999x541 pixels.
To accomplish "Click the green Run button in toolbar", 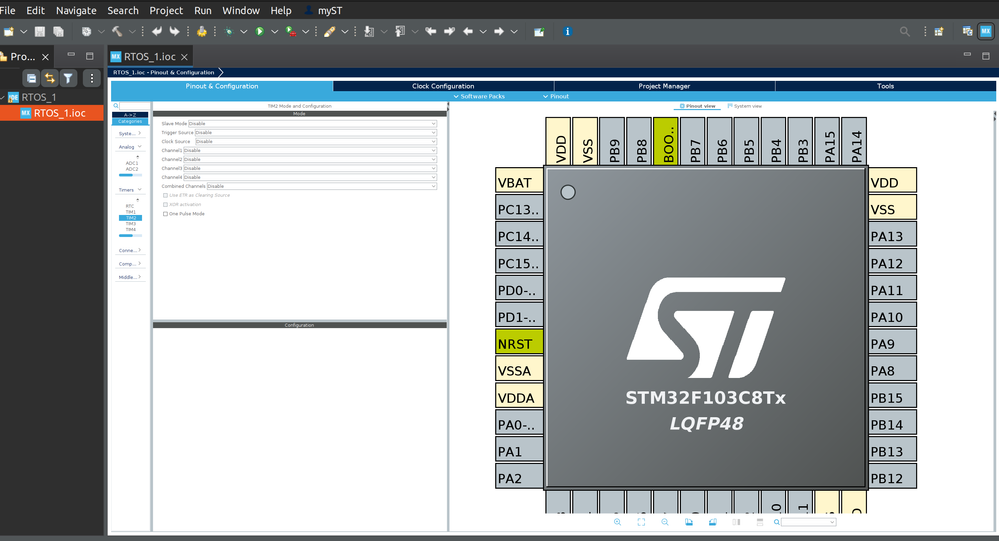I will coord(259,32).
